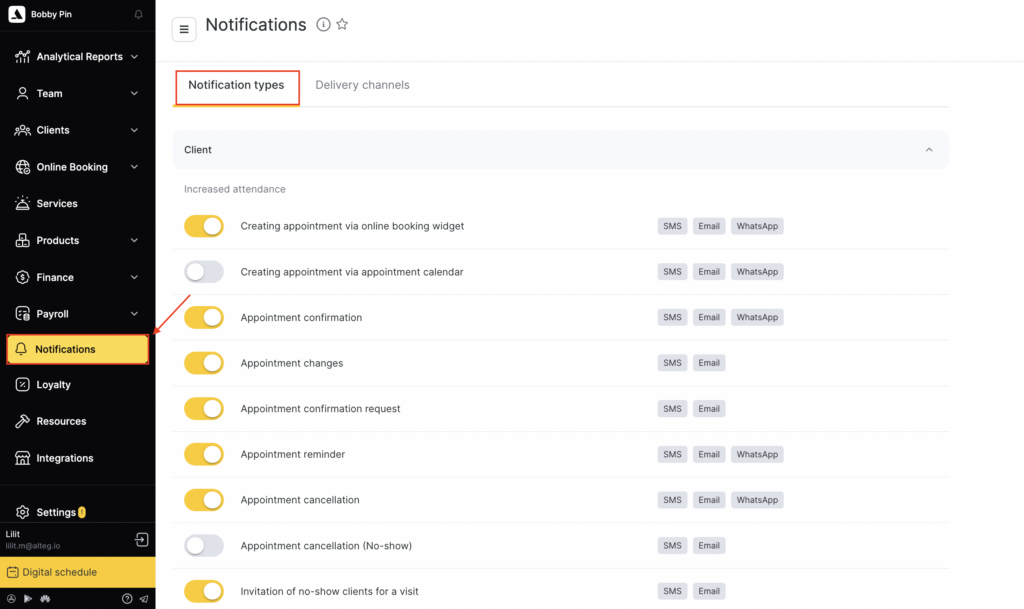The width and height of the screenshot is (1024, 609).
Task: Open the hamburger menu button
Action: click(x=184, y=30)
